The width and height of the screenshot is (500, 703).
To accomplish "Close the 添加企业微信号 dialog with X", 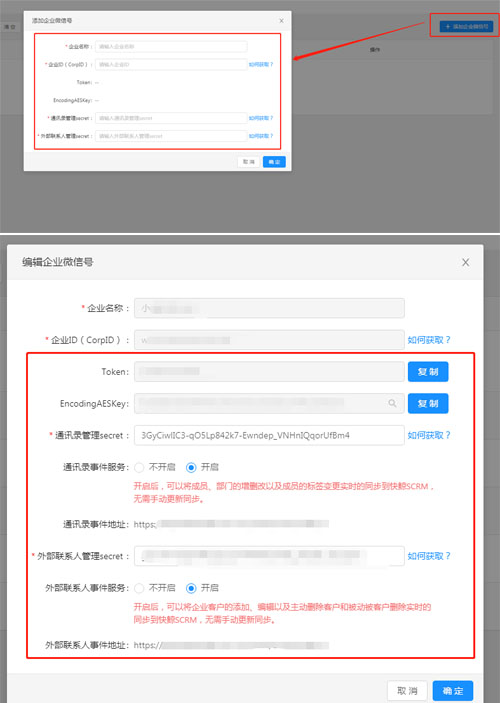I will 281,21.
